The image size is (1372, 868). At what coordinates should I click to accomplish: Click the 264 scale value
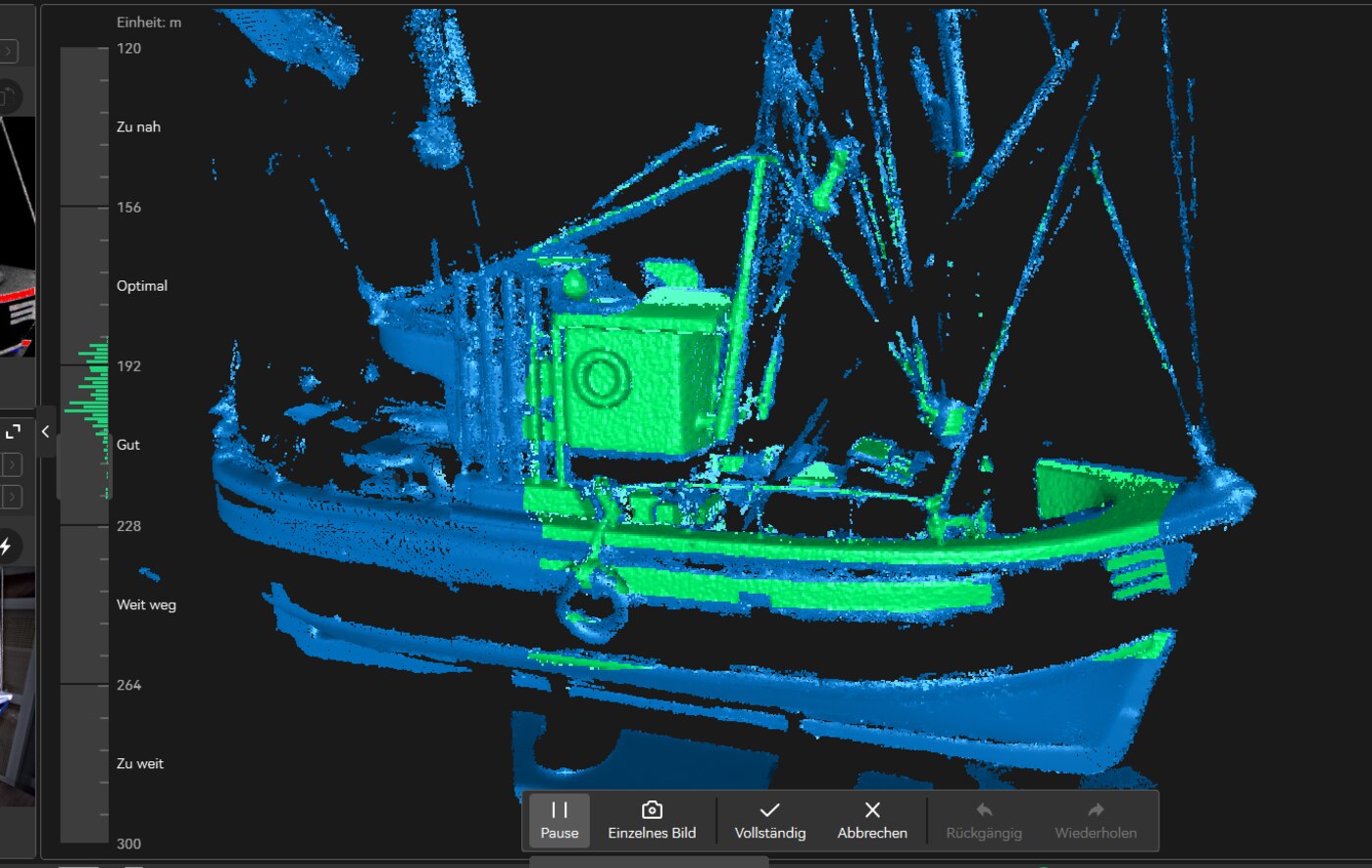(x=128, y=685)
